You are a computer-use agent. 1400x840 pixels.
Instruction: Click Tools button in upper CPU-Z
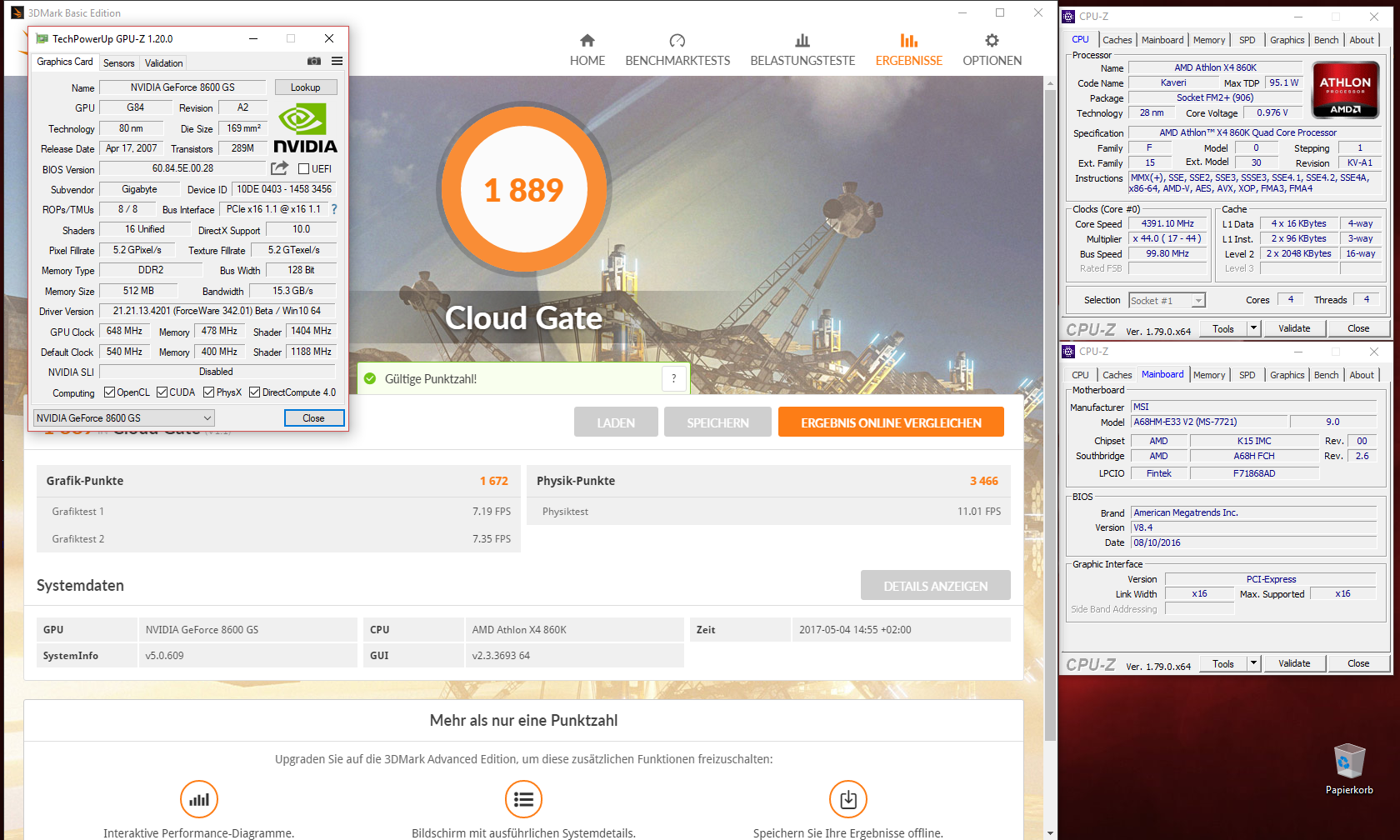point(1223,328)
